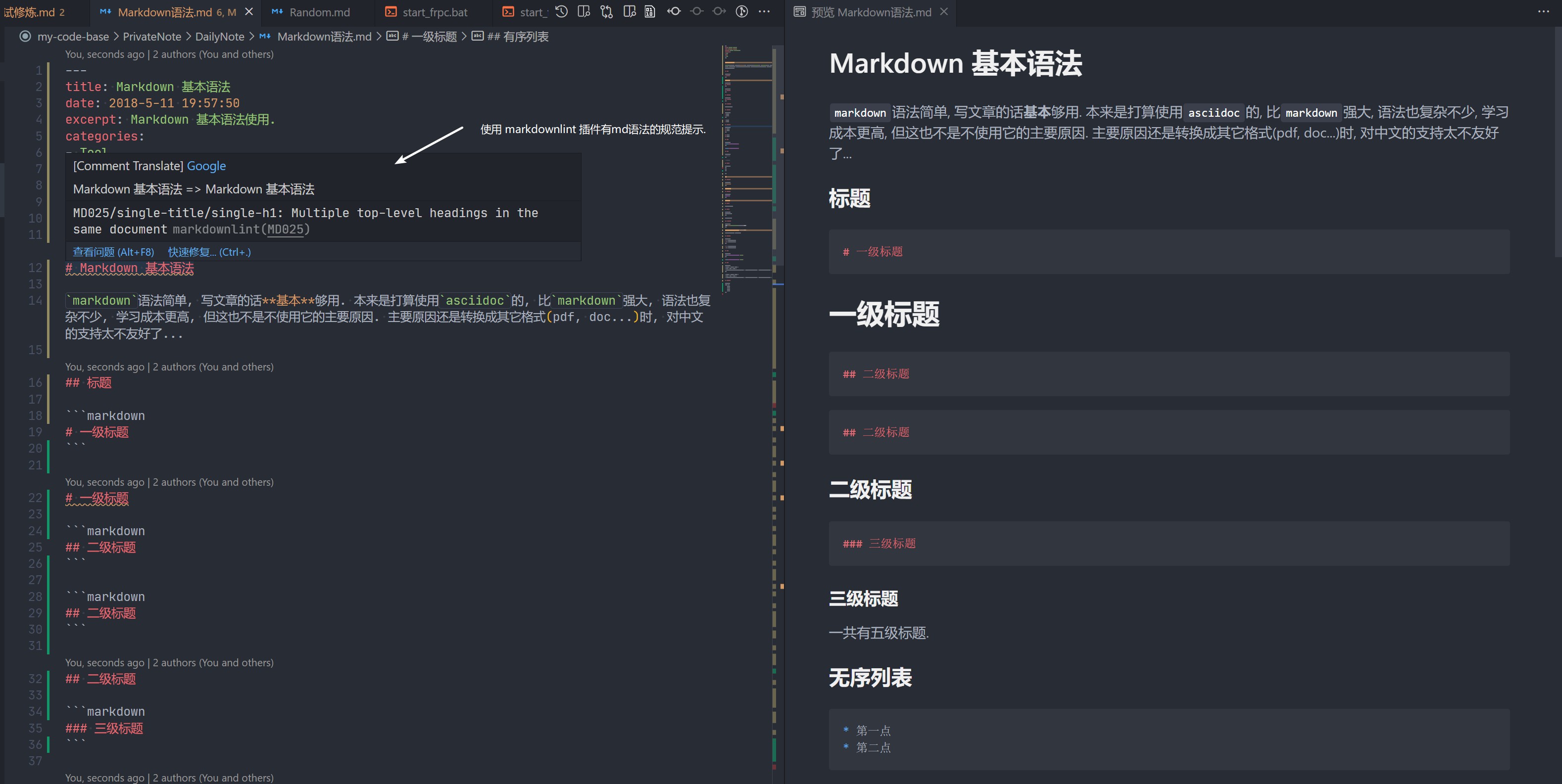
Task: Click '一级标题' heading in preview
Action: 884,314
